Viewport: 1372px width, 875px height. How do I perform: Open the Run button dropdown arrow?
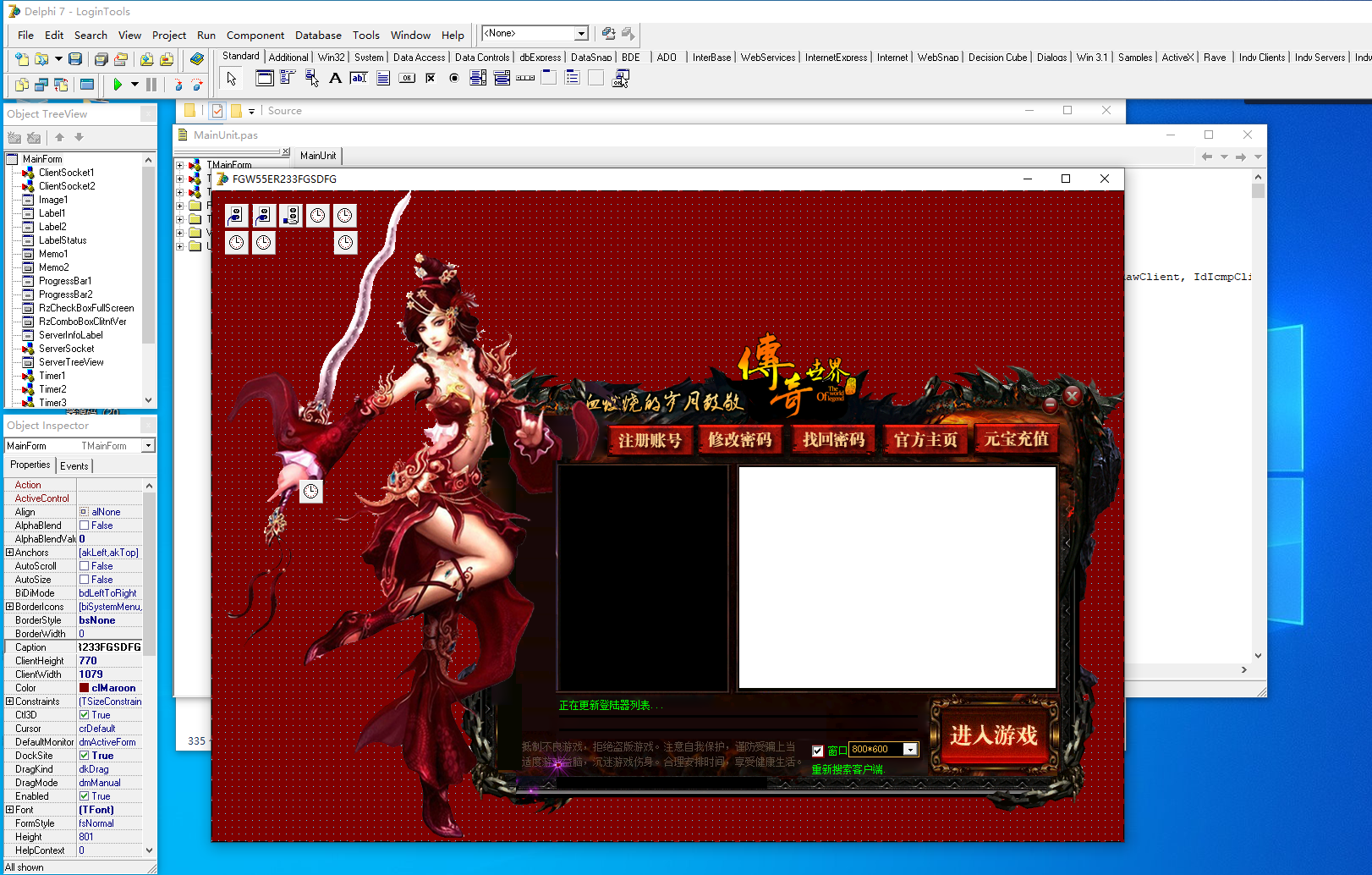(x=134, y=85)
